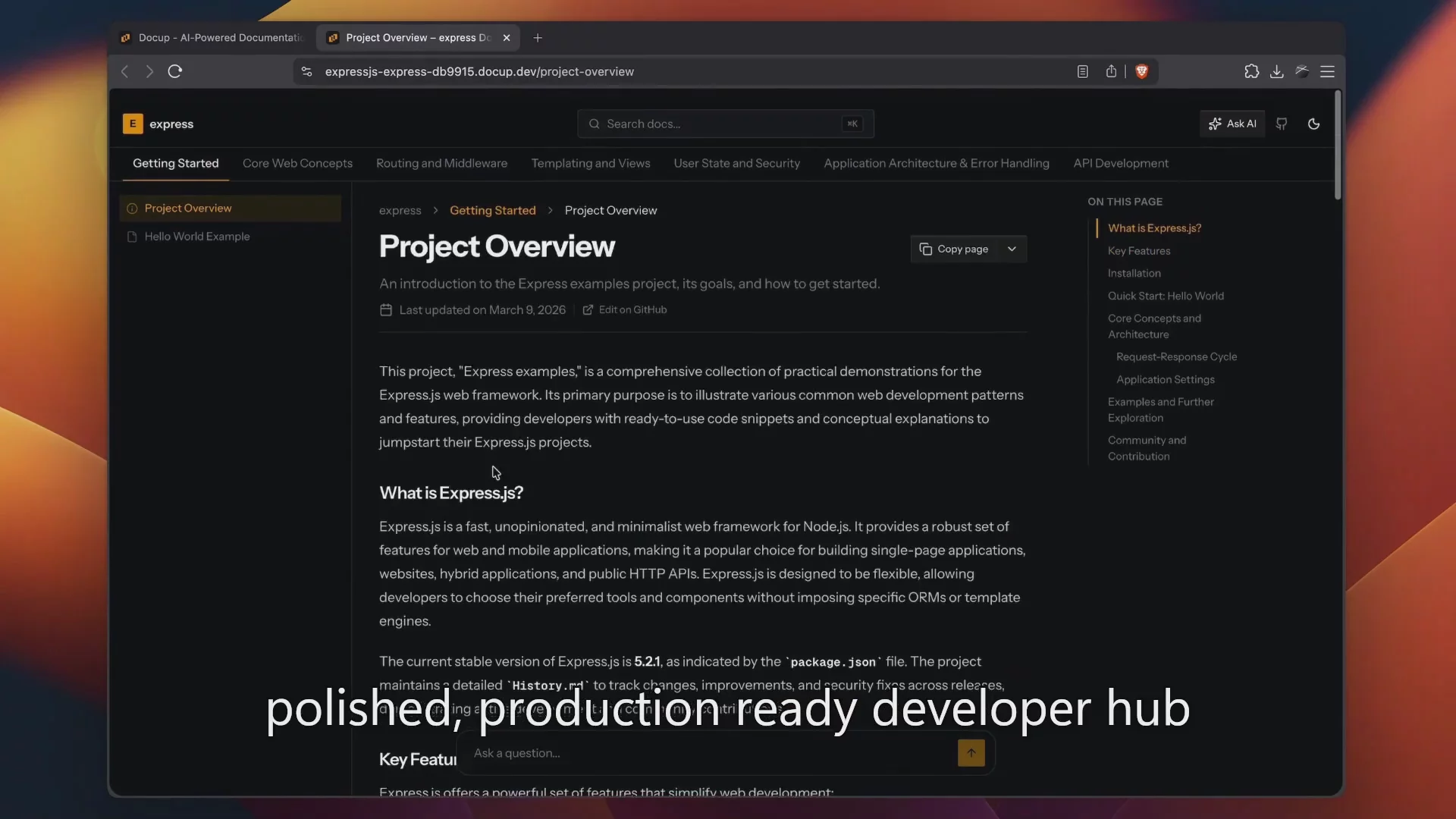Click the Edit on GitHub link

point(633,309)
